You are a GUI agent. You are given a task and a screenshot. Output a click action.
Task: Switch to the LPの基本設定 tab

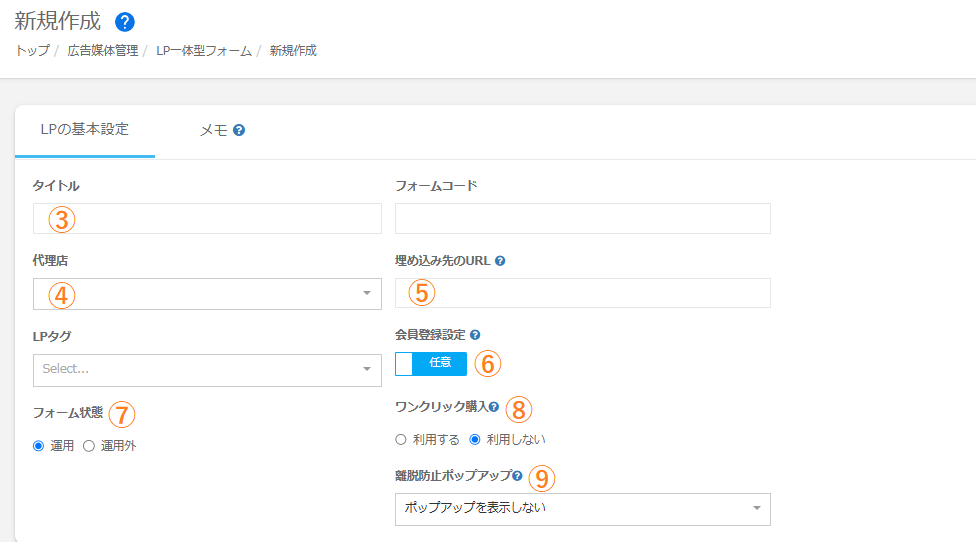(85, 129)
